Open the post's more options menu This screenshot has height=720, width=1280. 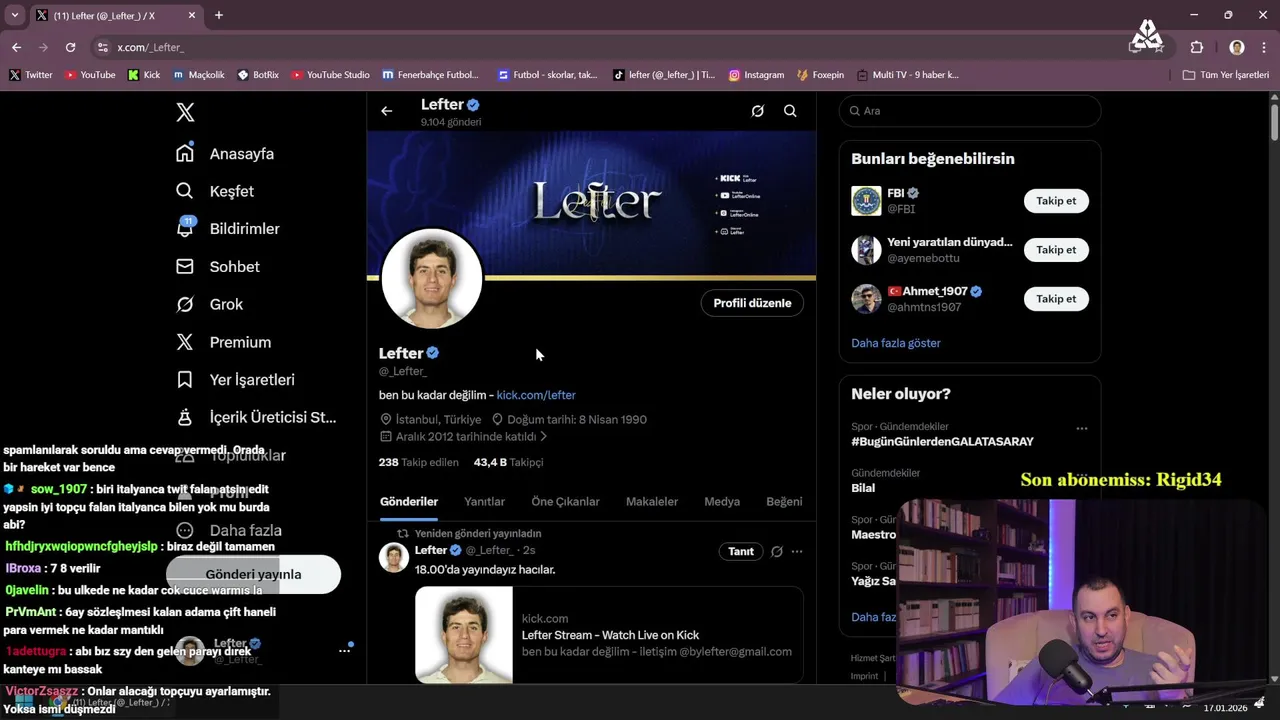pyautogui.click(x=797, y=551)
